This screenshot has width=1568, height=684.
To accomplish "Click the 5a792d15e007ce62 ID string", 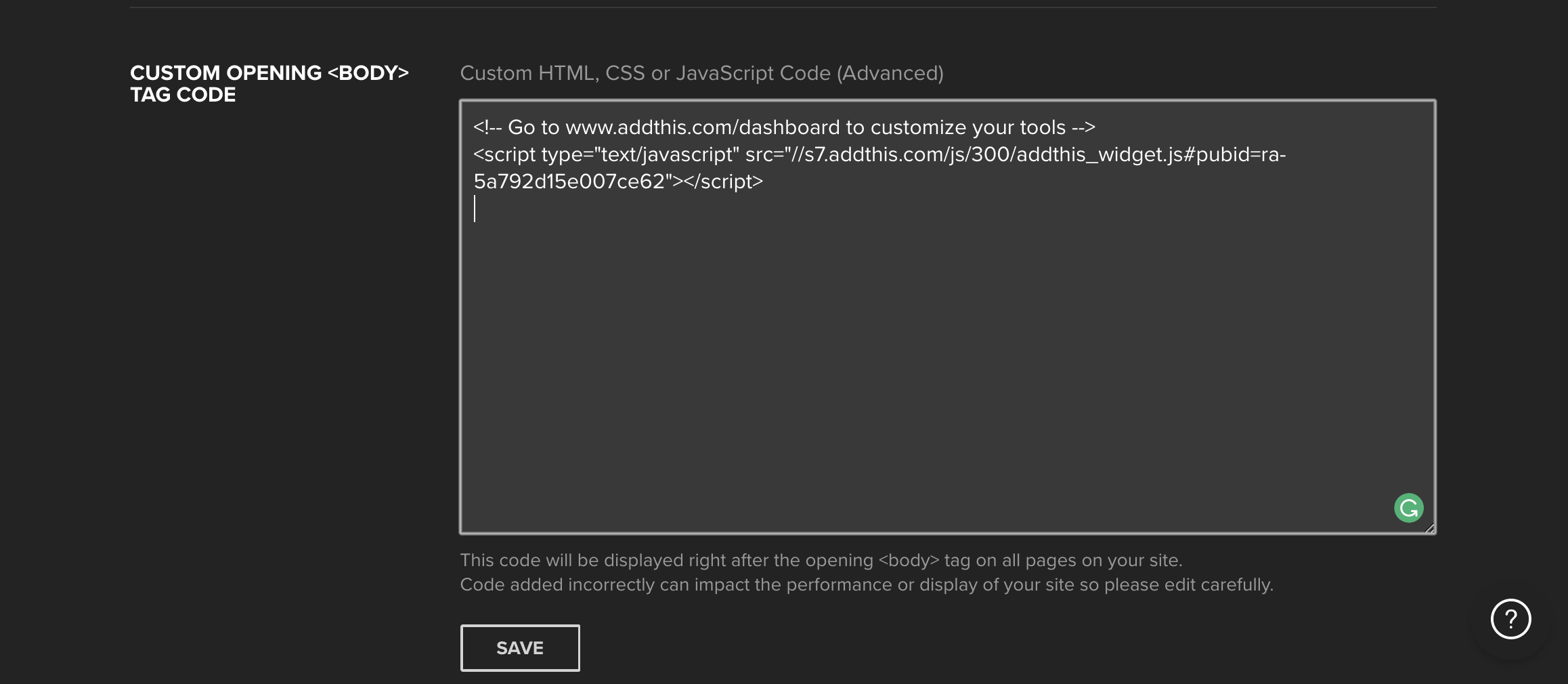I will pos(569,181).
